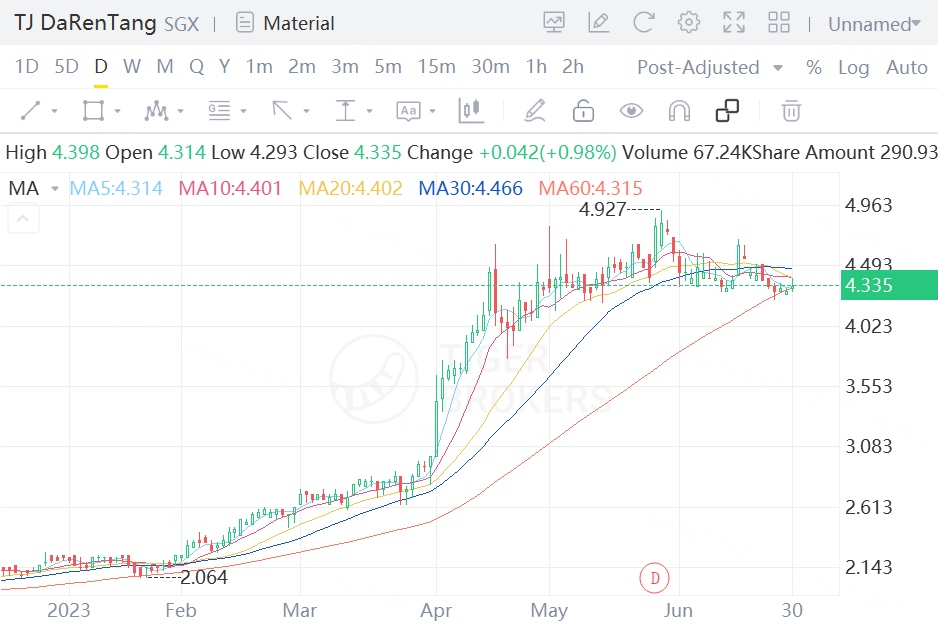Viewport: 938px width, 624px height.
Task: Open the edit note icon in header
Action: coord(598,23)
